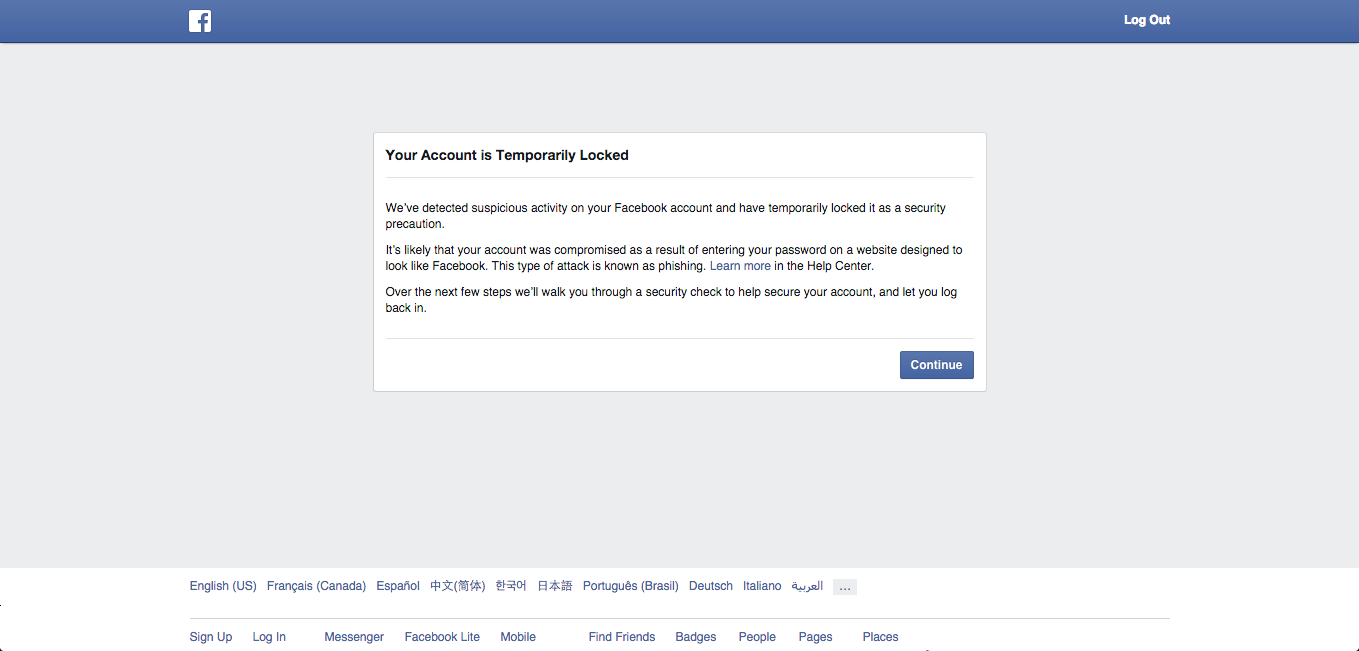Screen dimensions: 1359x651
Task: Switch language to Español
Action: pos(398,586)
